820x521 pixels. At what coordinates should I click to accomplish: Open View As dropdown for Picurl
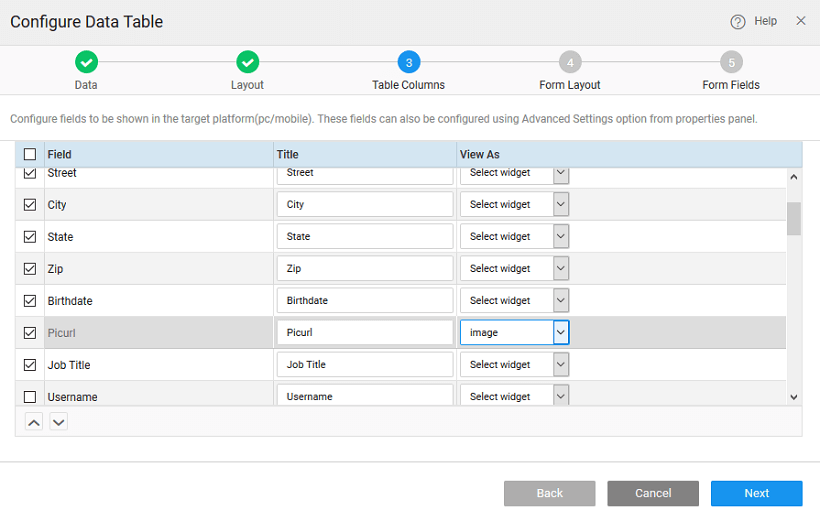[x=561, y=332]
